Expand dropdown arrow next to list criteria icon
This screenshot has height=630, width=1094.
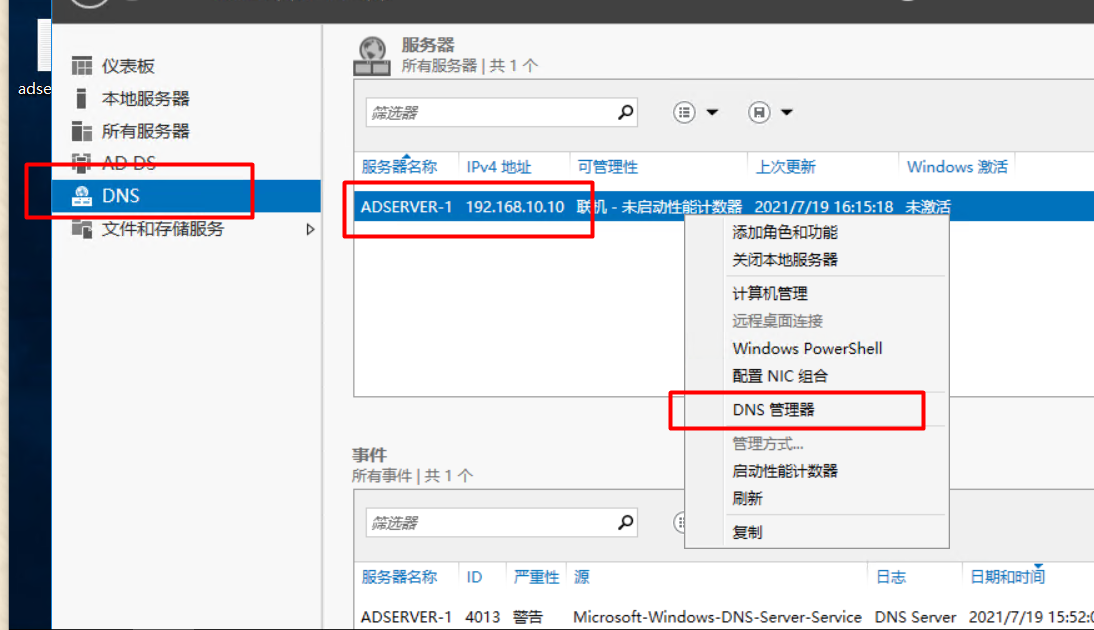pyautogui.click(x=712, y=112)
